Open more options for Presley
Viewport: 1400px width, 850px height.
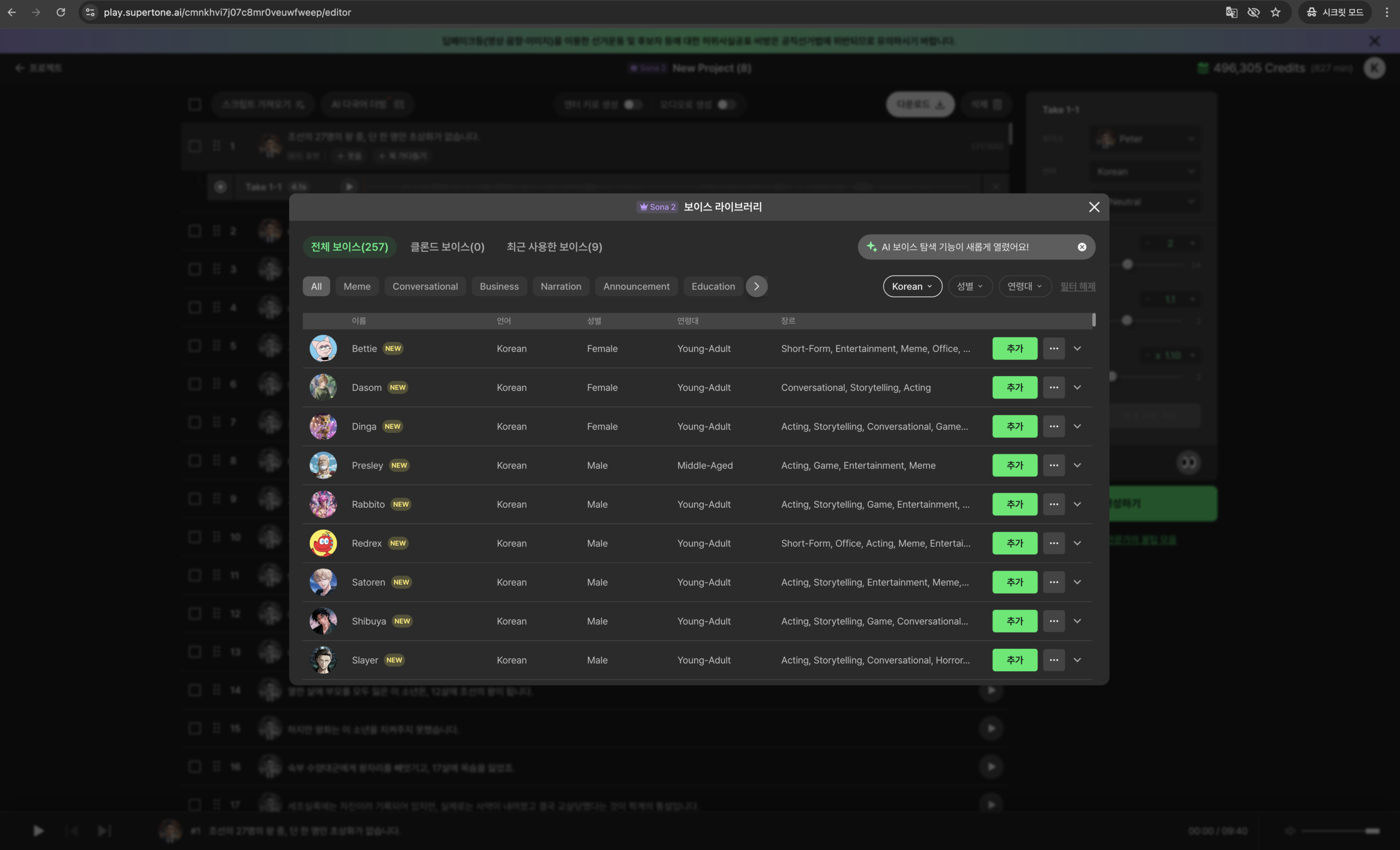click(x=1053, y=465)
